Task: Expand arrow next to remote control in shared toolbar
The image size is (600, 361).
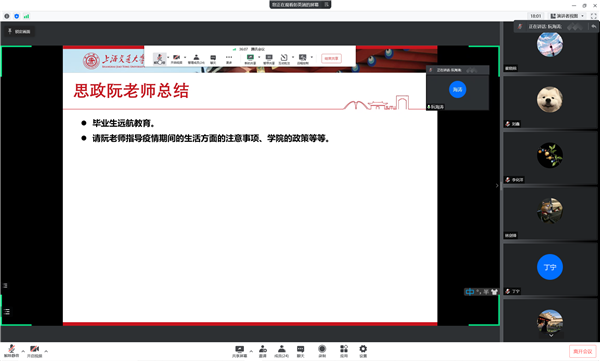Action: (x=312, y=57)
